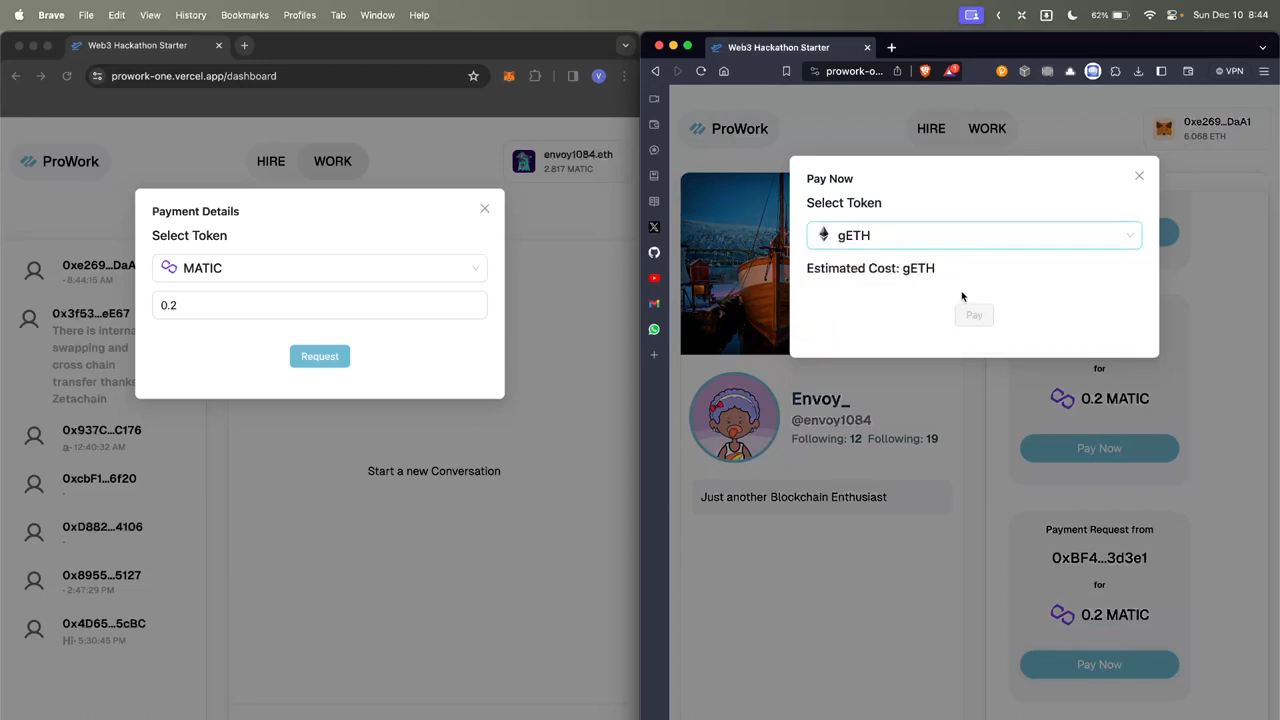Open the Profiles menu
This screenshot has width=1280, height=720.
[x=299, y=15]
